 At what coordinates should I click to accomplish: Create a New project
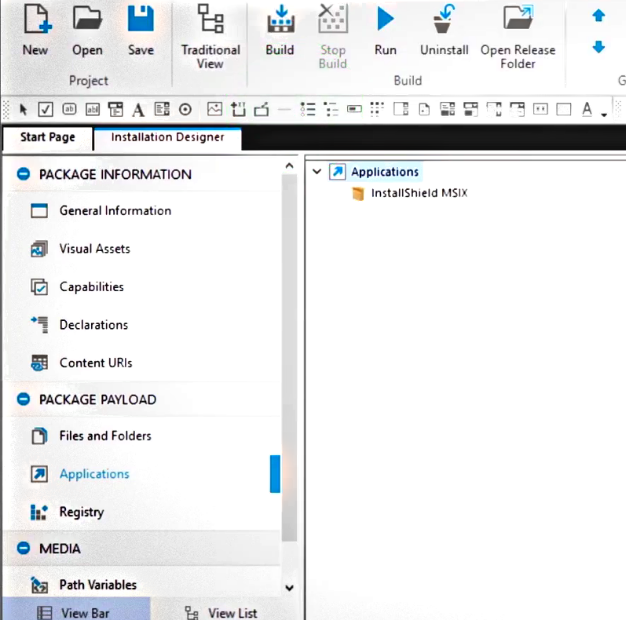tap(36, 30)
